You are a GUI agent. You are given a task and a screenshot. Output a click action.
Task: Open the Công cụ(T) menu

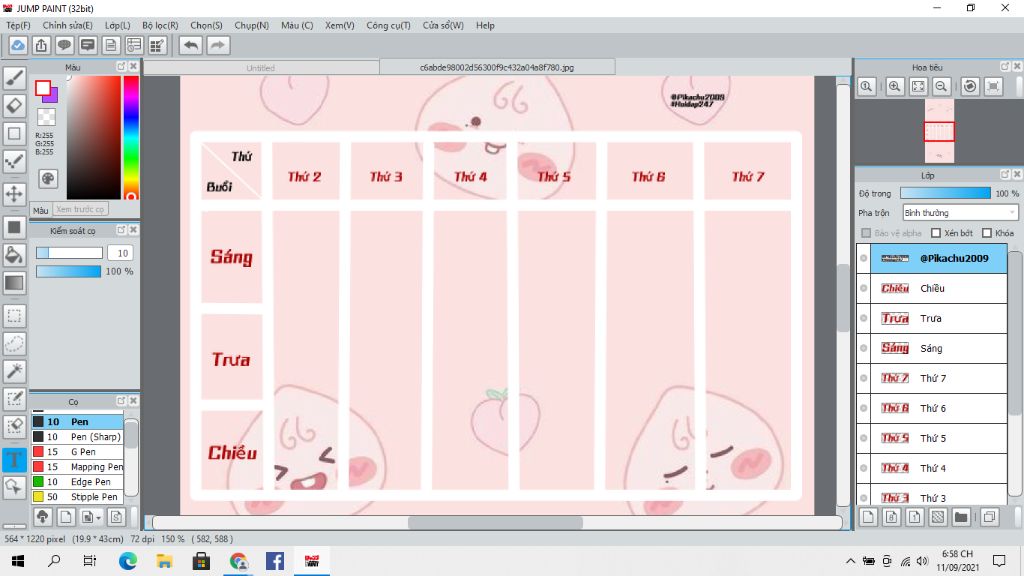click(x=388, y=25)
